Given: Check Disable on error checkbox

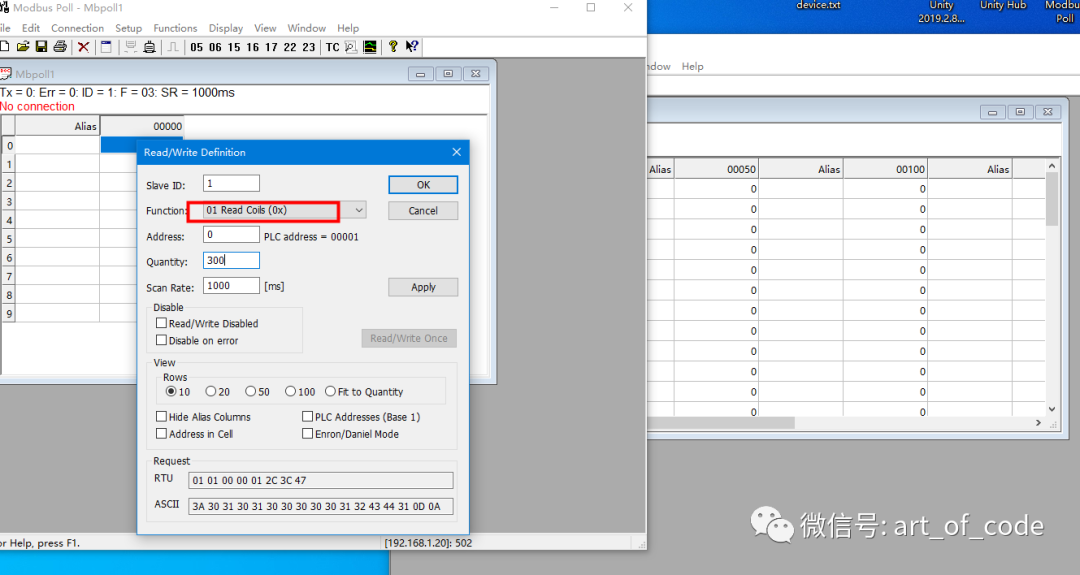Looking at the screenshot, I should coord(161,340).
